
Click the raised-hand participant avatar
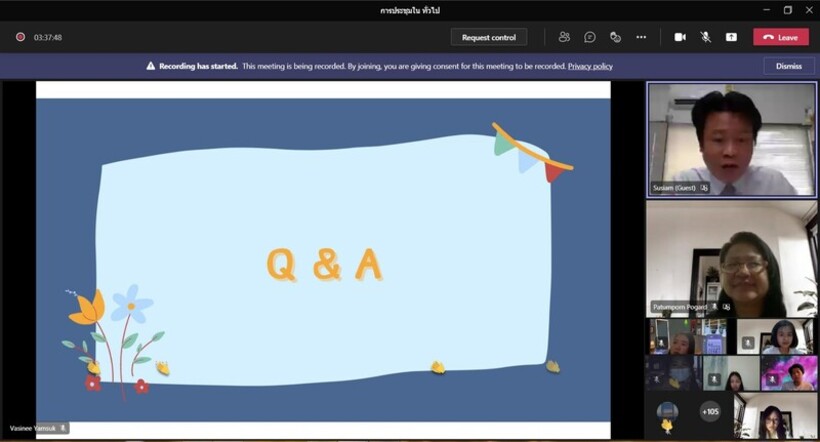[667, 413]
